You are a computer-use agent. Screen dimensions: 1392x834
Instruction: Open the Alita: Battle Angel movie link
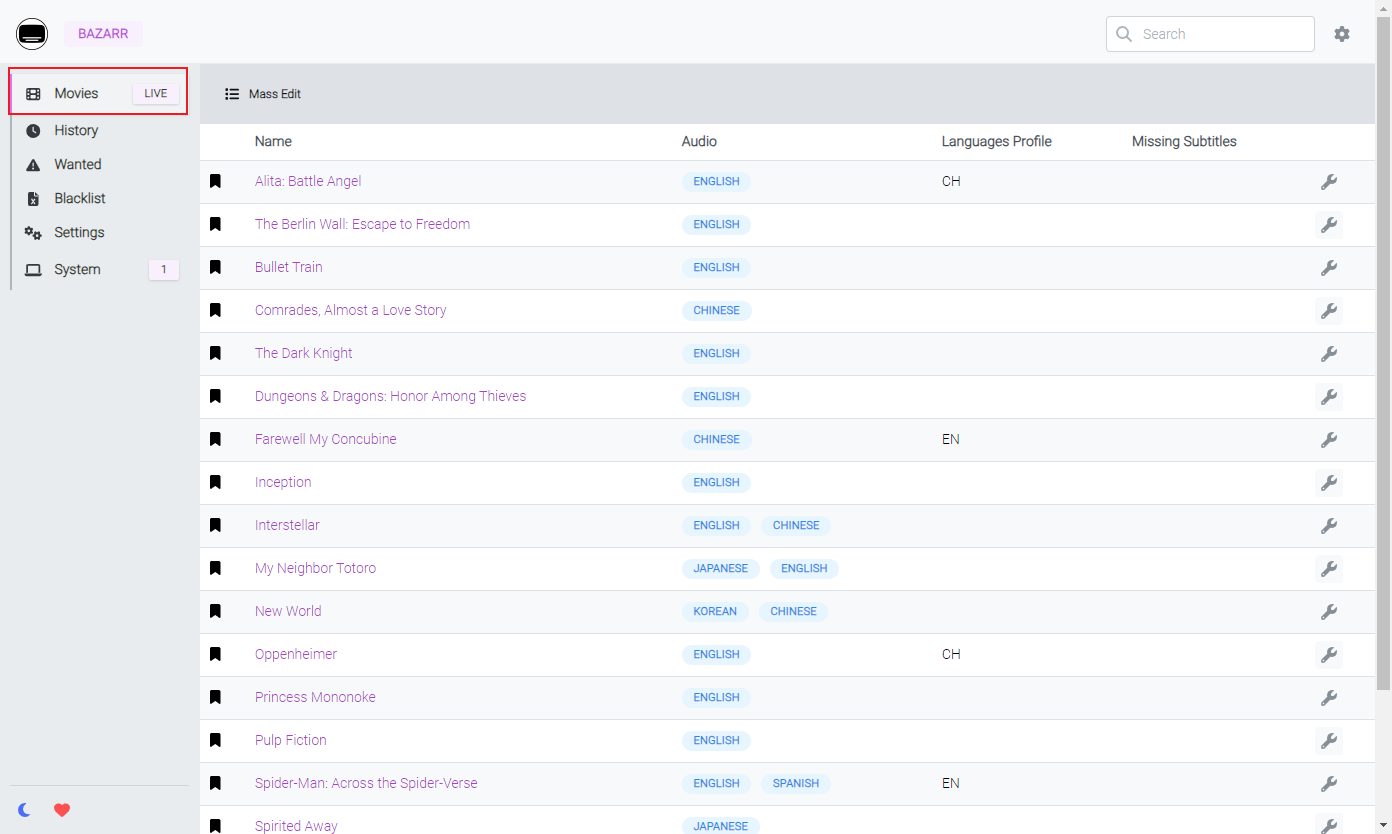click(308, 181)
